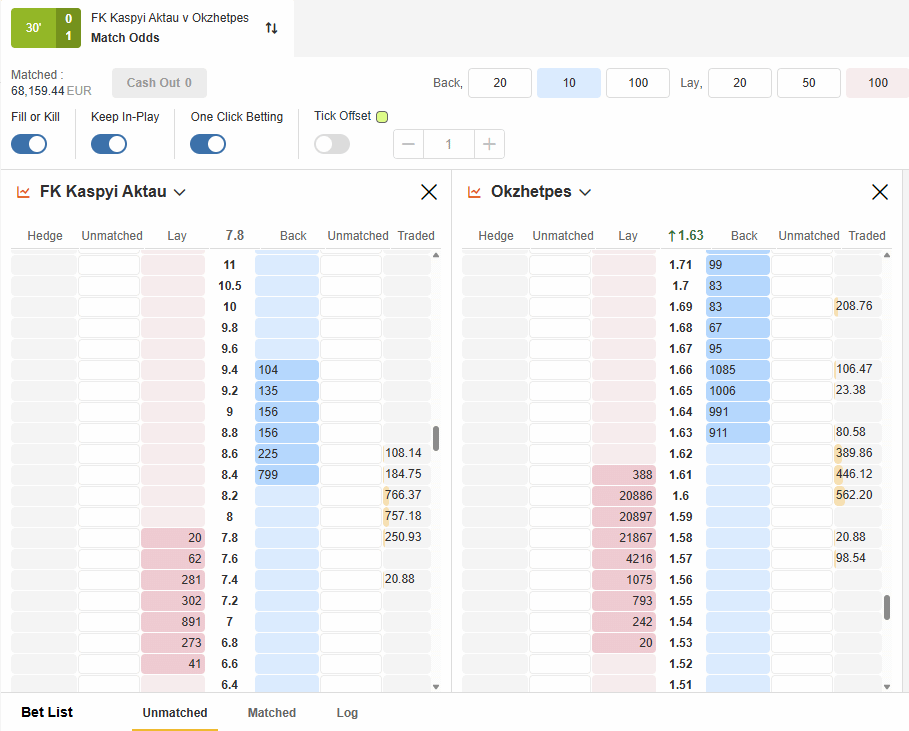
Task: Select Back stake 100
Action: pos(638,83)
